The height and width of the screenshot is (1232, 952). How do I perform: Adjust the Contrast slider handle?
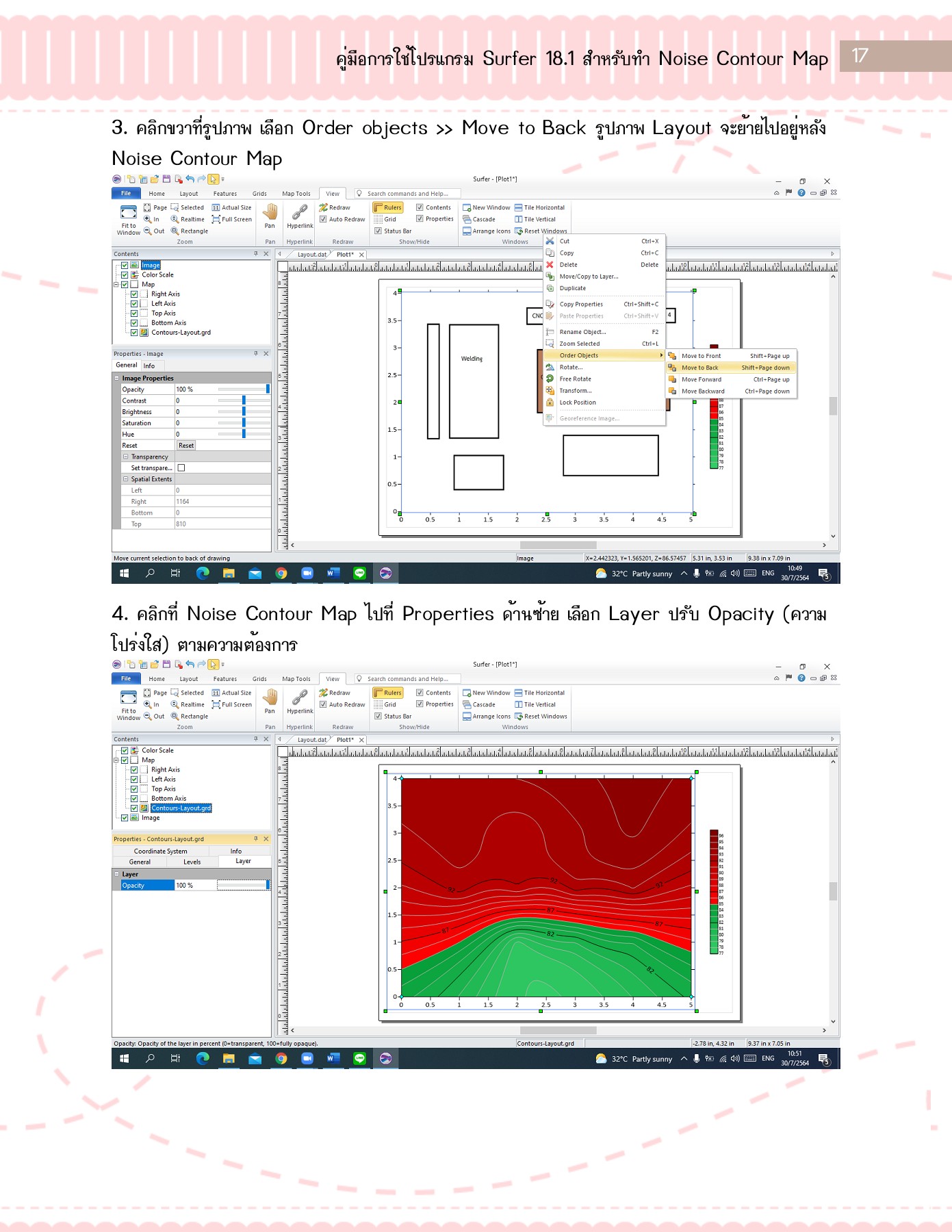[244, 401]
